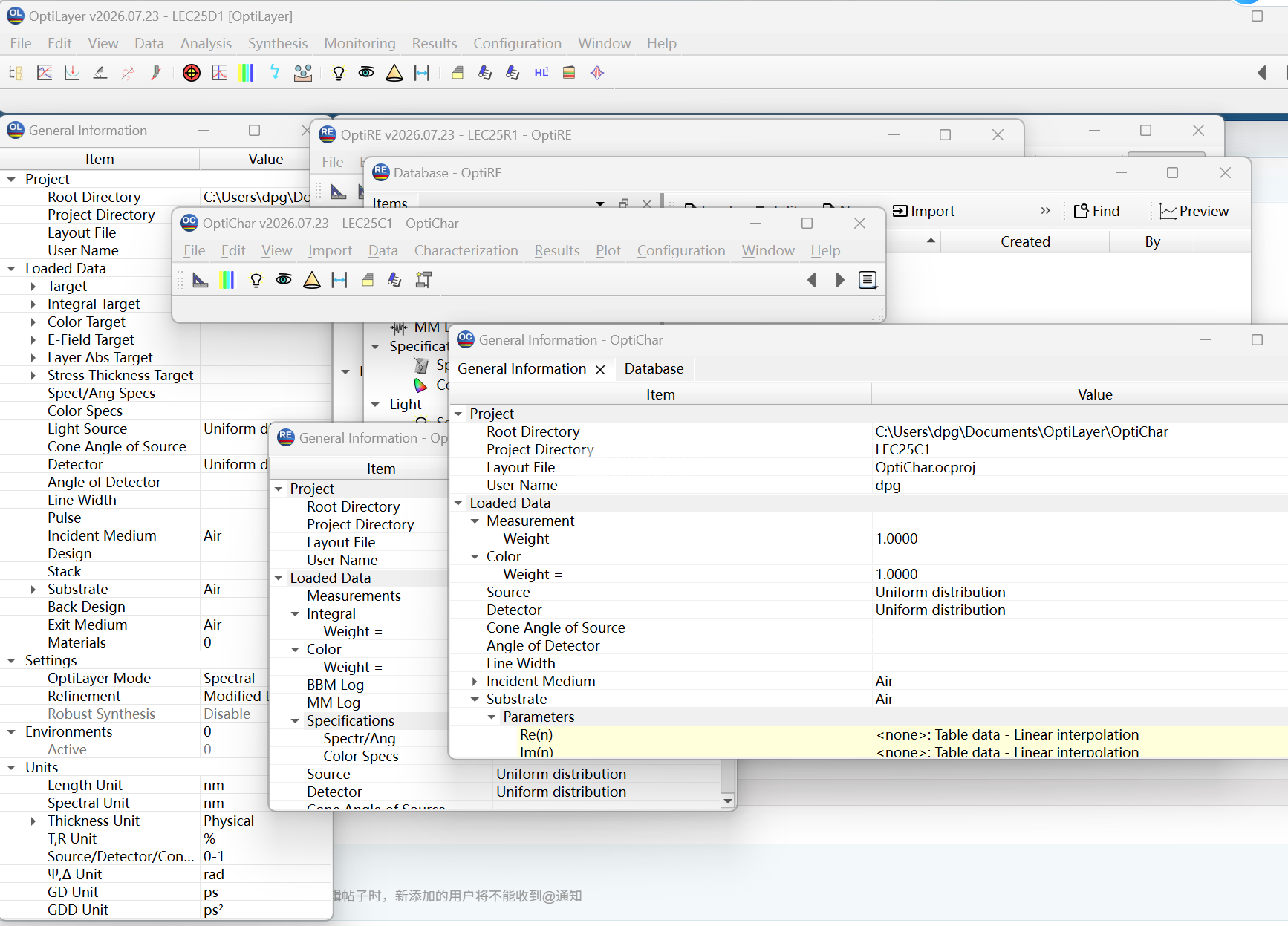Open the Monitoring menu in OptiLayer
The height and width of the screenshot is (926, 1288).
tap(360, 44)
